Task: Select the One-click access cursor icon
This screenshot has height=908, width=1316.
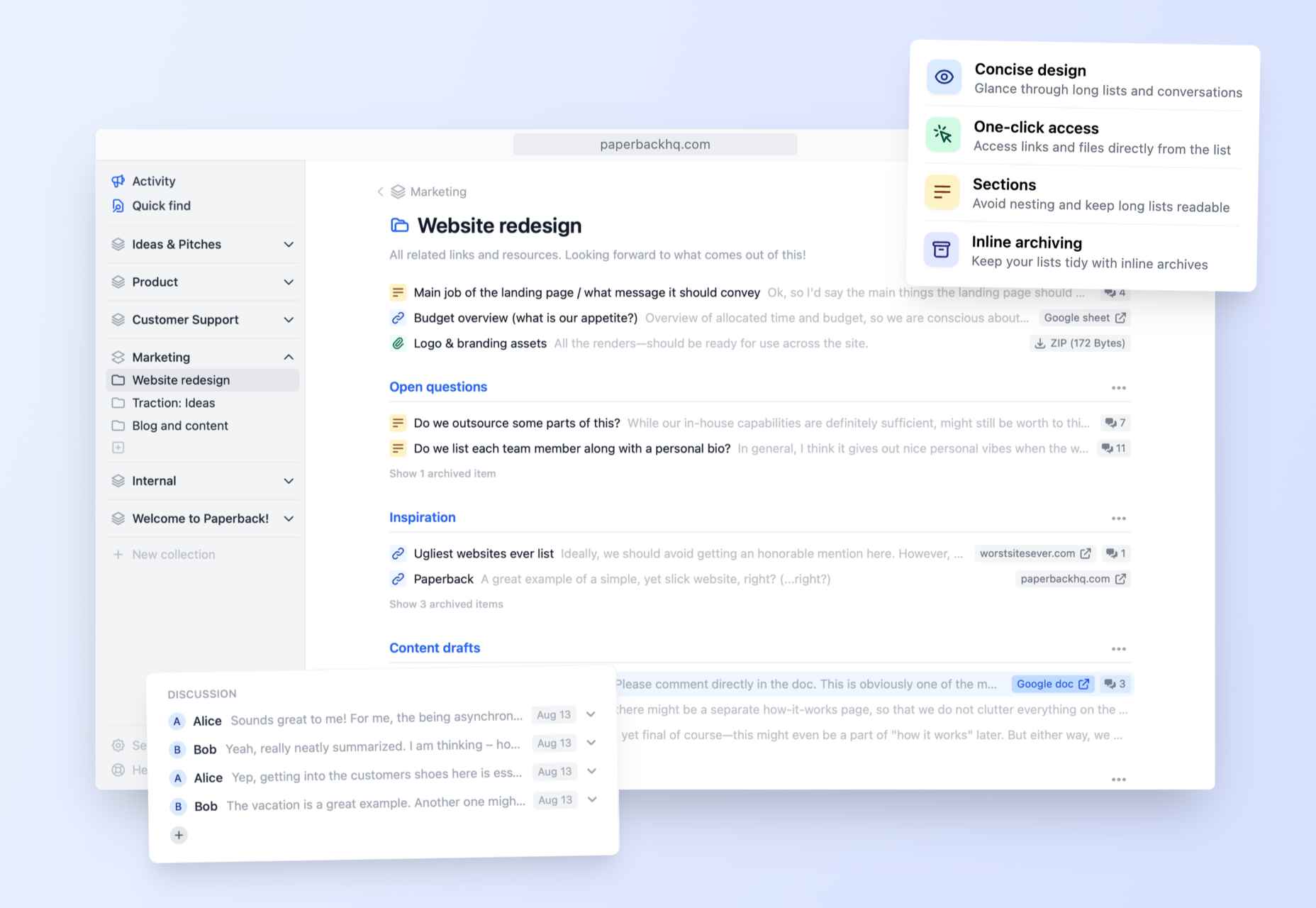Action: 943,134
